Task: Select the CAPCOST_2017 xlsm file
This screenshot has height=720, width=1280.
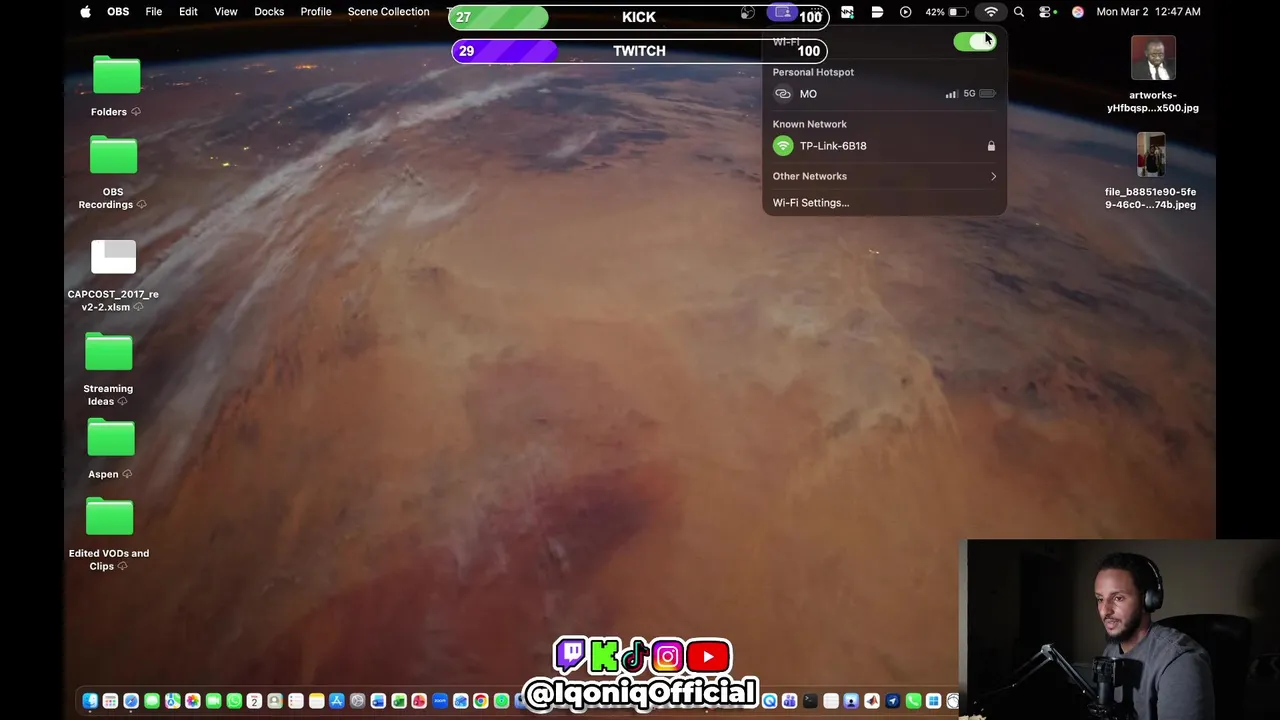Action: pyautogui.click(x=113, y=257)
